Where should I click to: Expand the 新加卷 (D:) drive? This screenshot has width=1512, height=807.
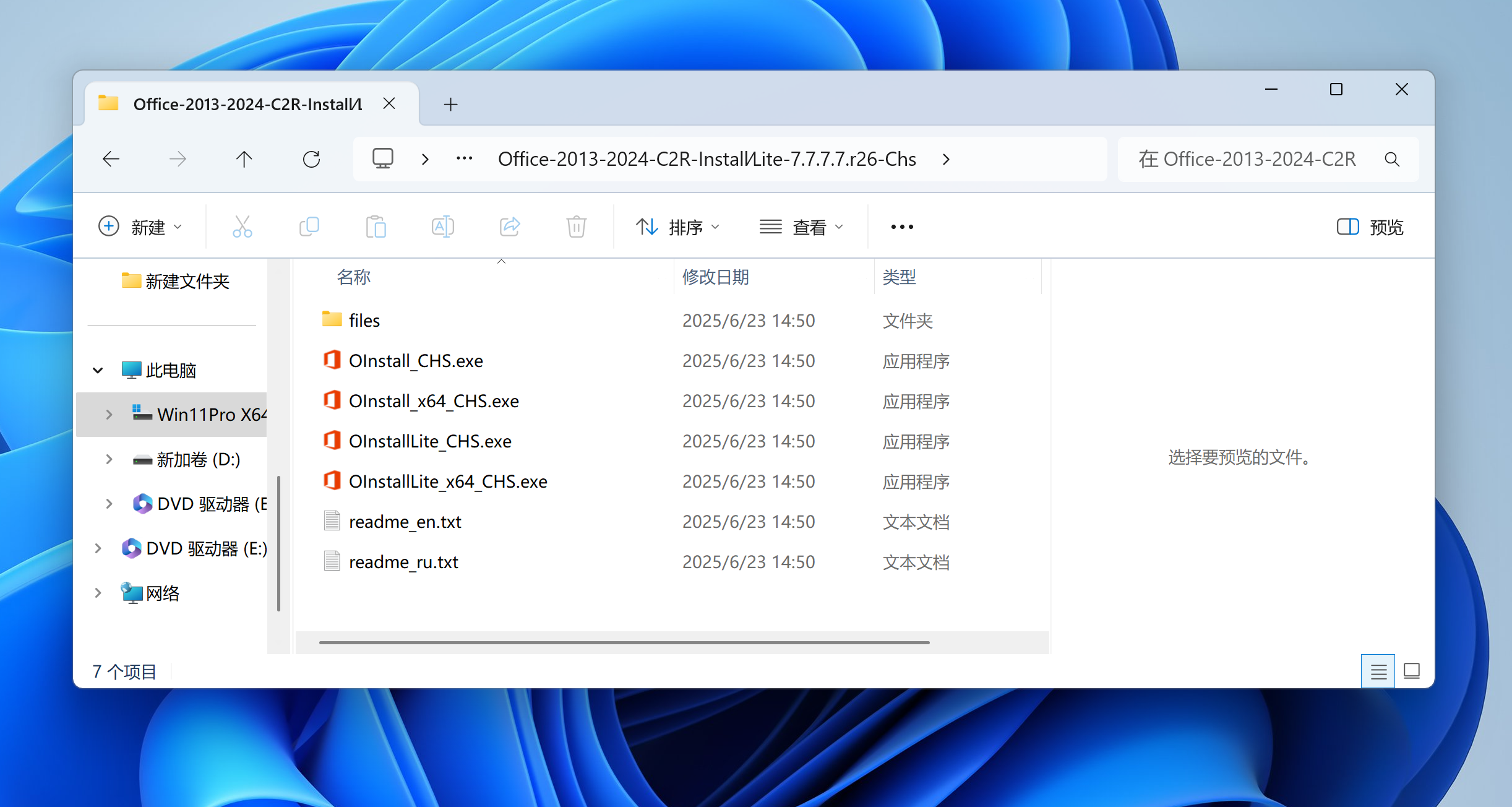[x=110, y=459]
